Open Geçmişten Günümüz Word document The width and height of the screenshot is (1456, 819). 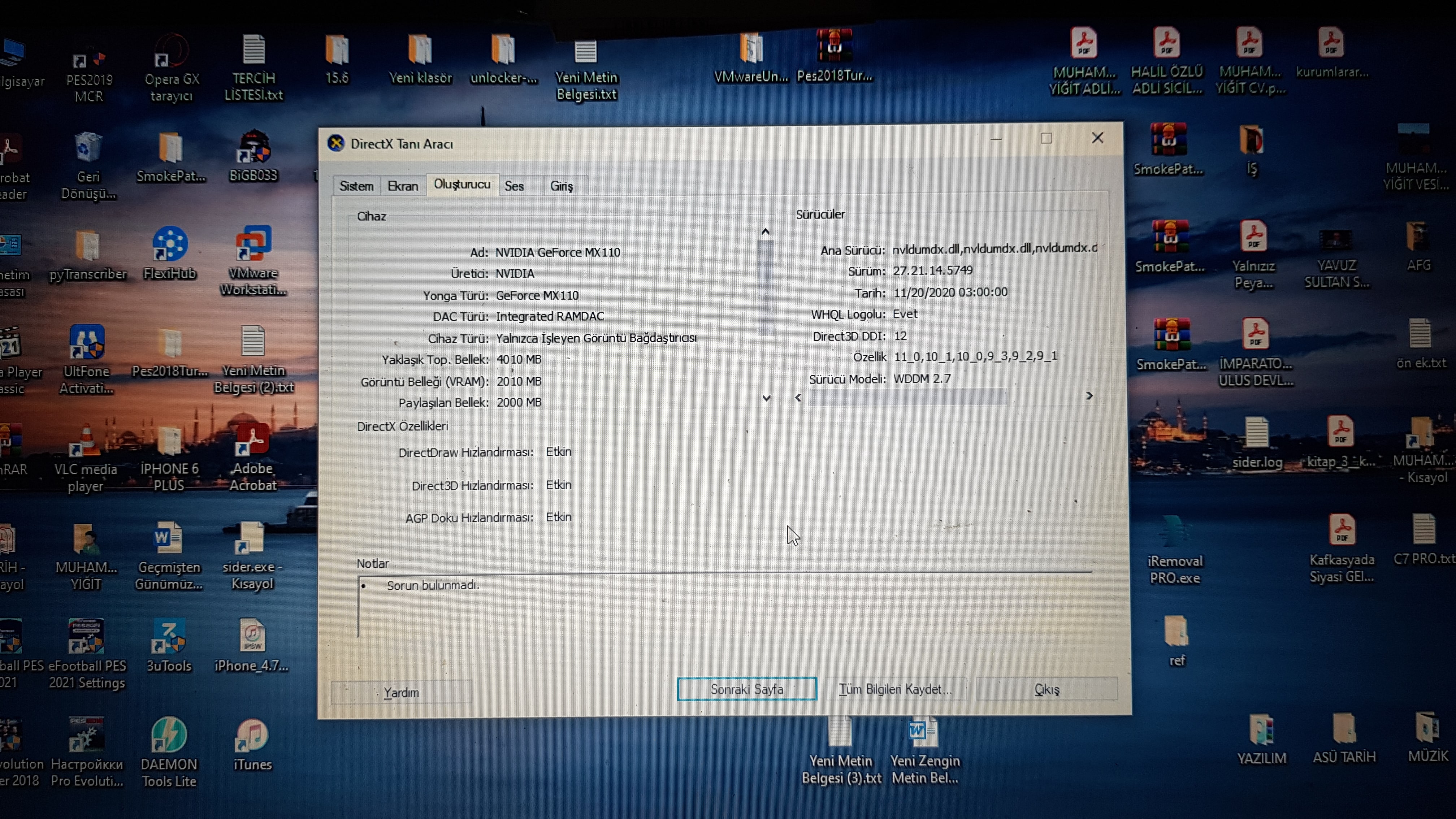[x=168, y=556]
